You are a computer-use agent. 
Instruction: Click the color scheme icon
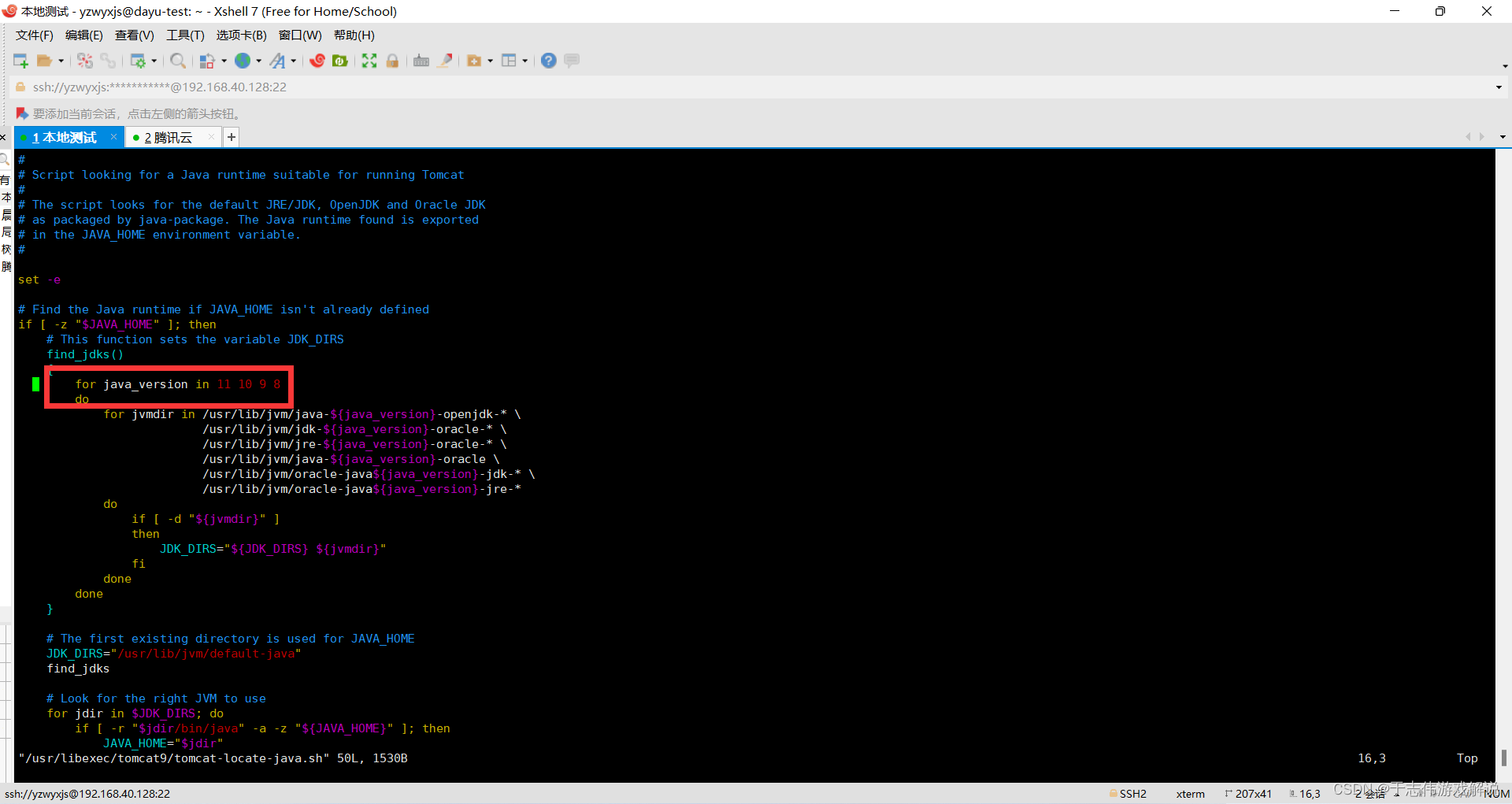207,61
